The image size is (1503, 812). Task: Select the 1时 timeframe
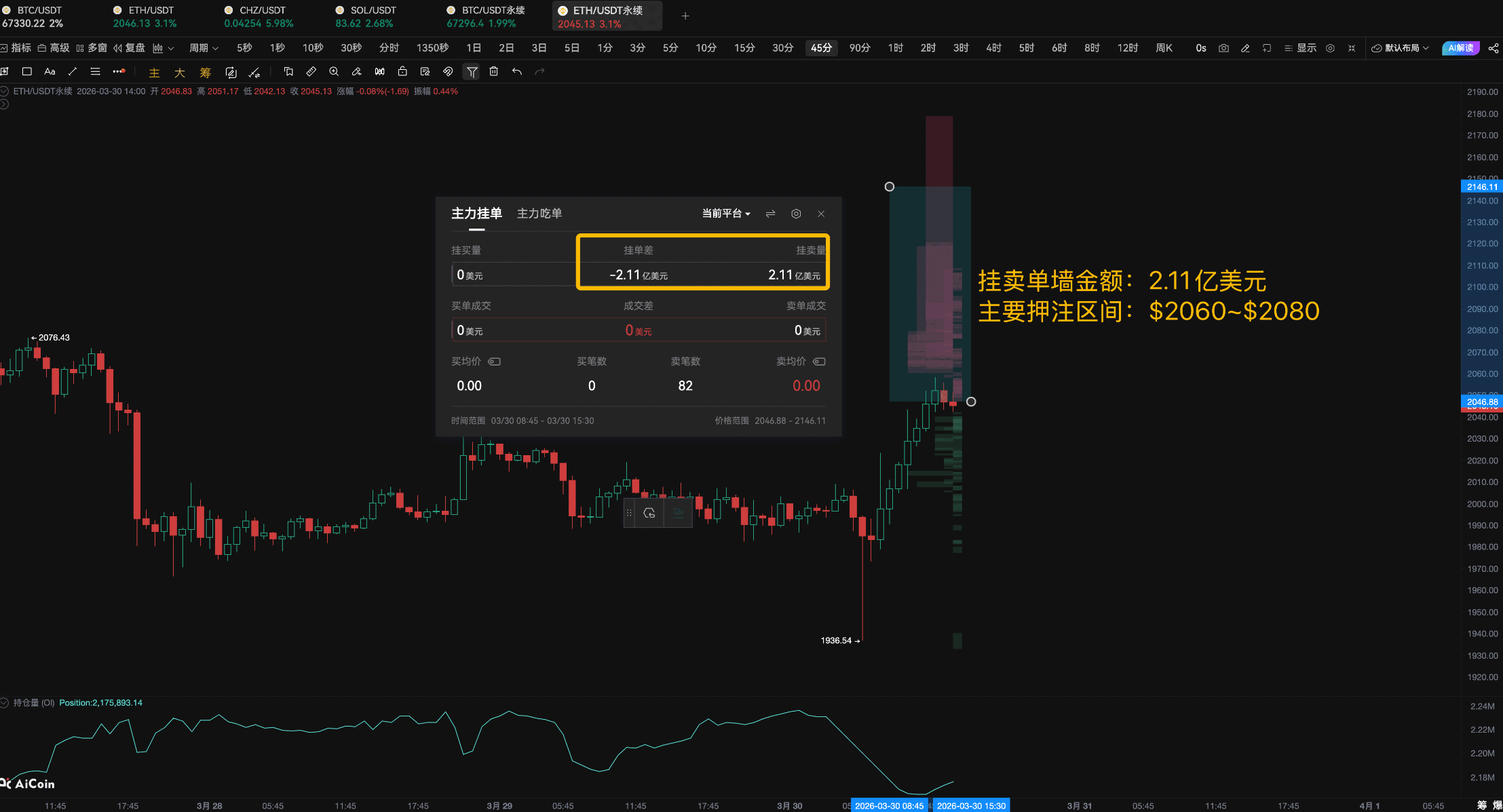895,48
